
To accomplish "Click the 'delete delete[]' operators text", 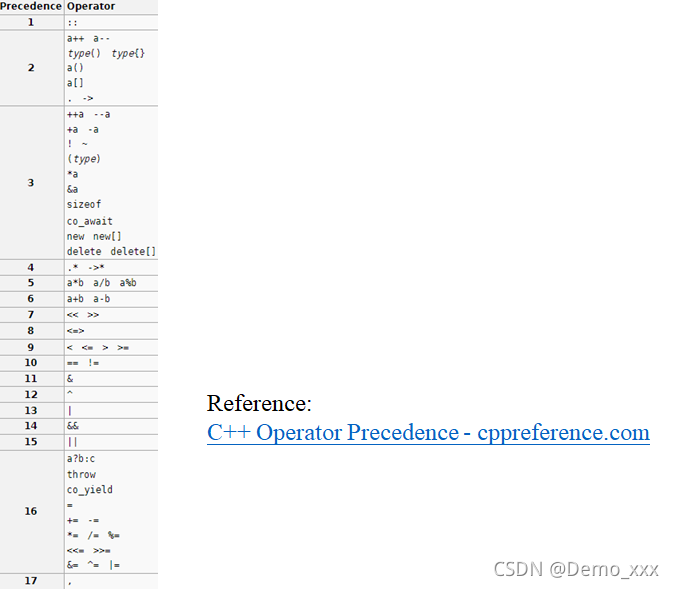I will click(111, 252).
